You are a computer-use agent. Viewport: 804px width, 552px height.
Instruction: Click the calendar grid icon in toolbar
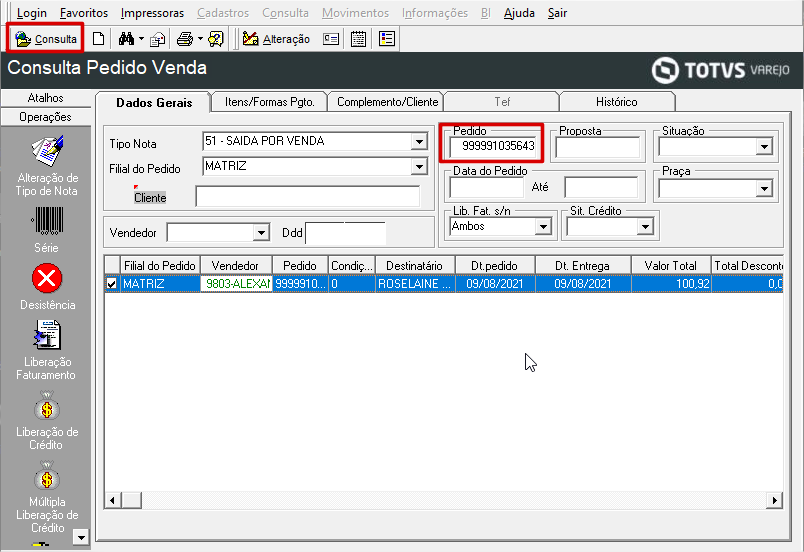[x=358, y=39]
